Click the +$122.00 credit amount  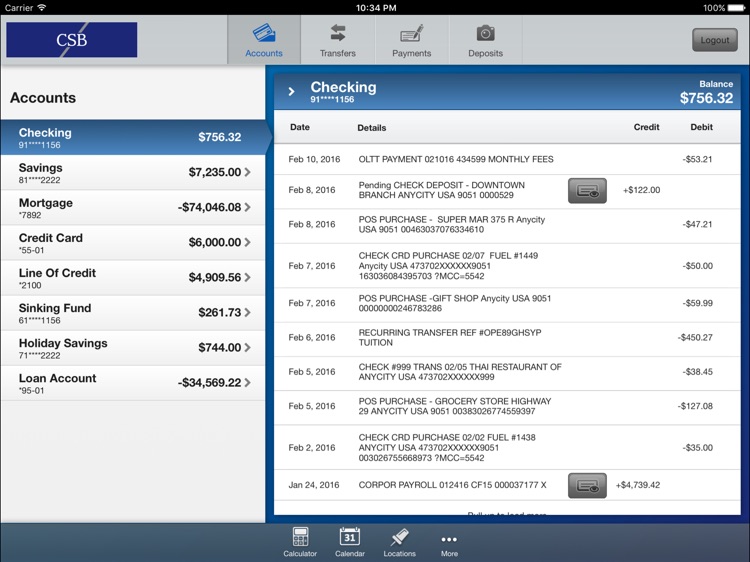[641, 190]
